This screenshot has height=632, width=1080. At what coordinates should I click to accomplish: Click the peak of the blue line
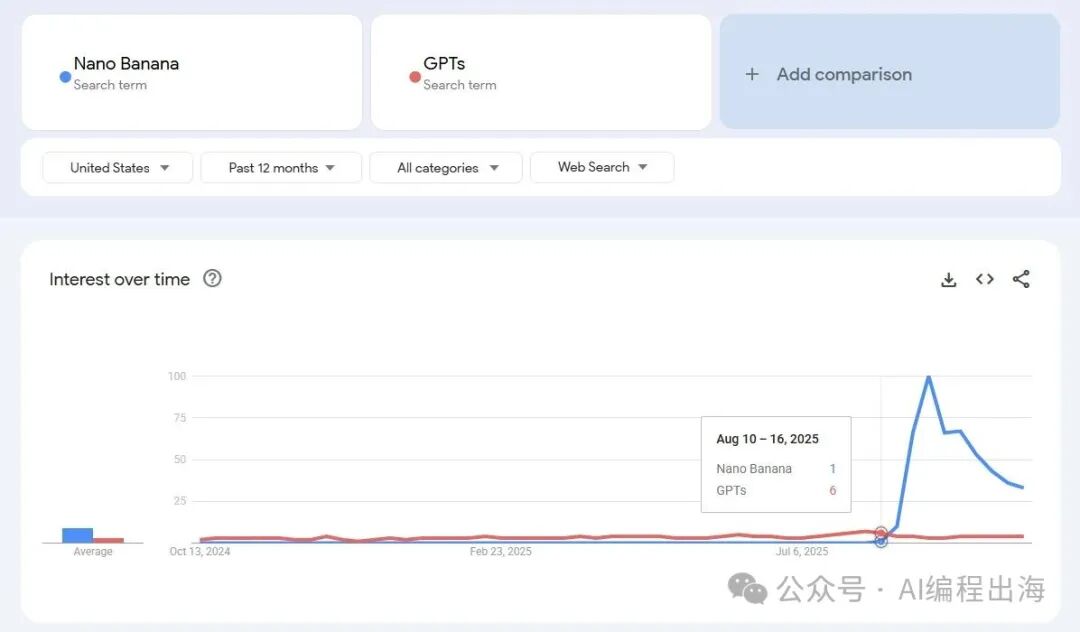(929, 377)
